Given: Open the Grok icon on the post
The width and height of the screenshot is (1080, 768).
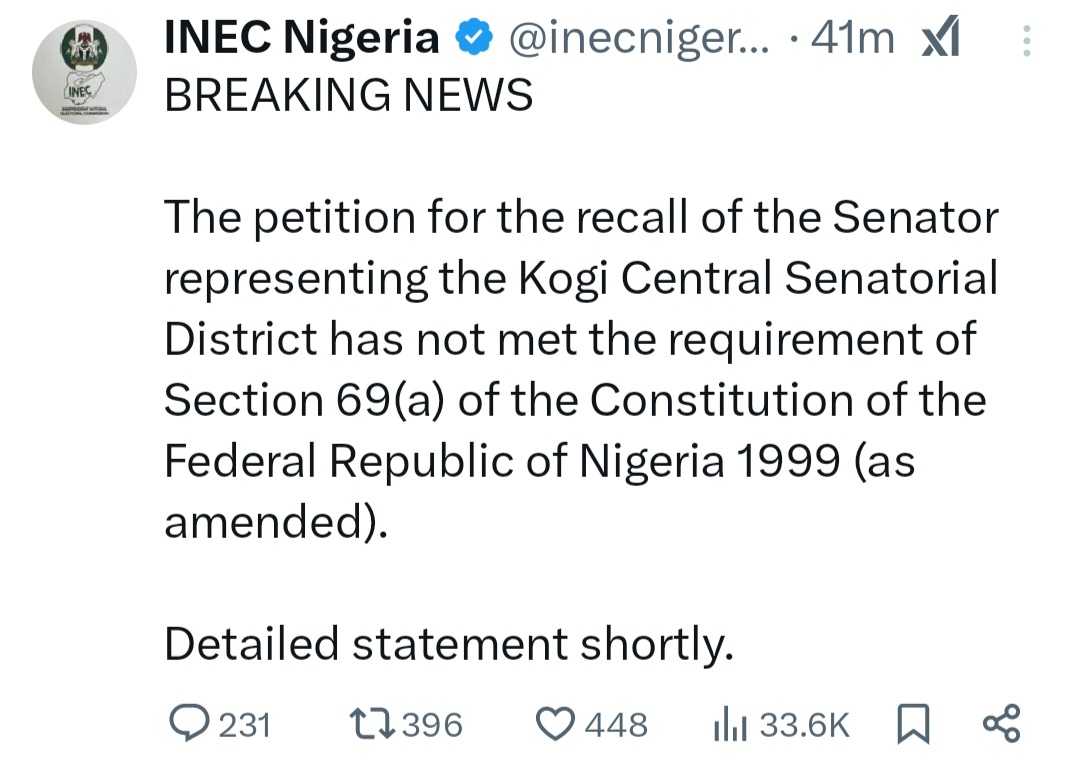Looking at the screenshot, I should tap(940, 39).
